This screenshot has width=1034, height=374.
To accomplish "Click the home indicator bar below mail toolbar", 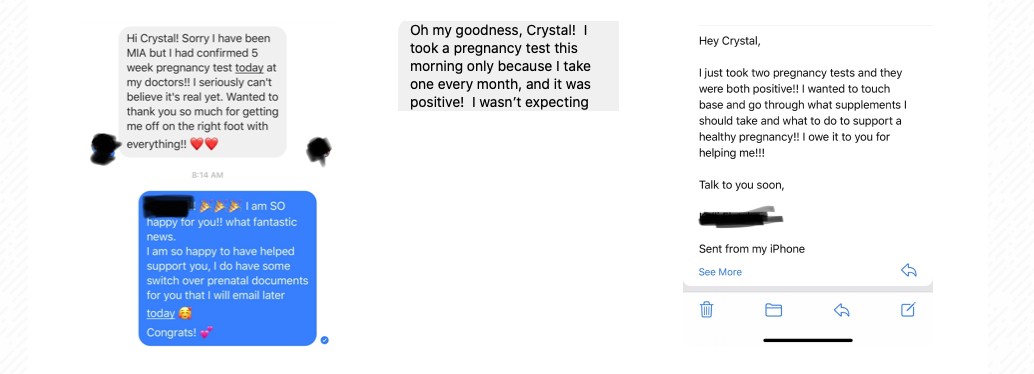I will click(x=808, y=340).
